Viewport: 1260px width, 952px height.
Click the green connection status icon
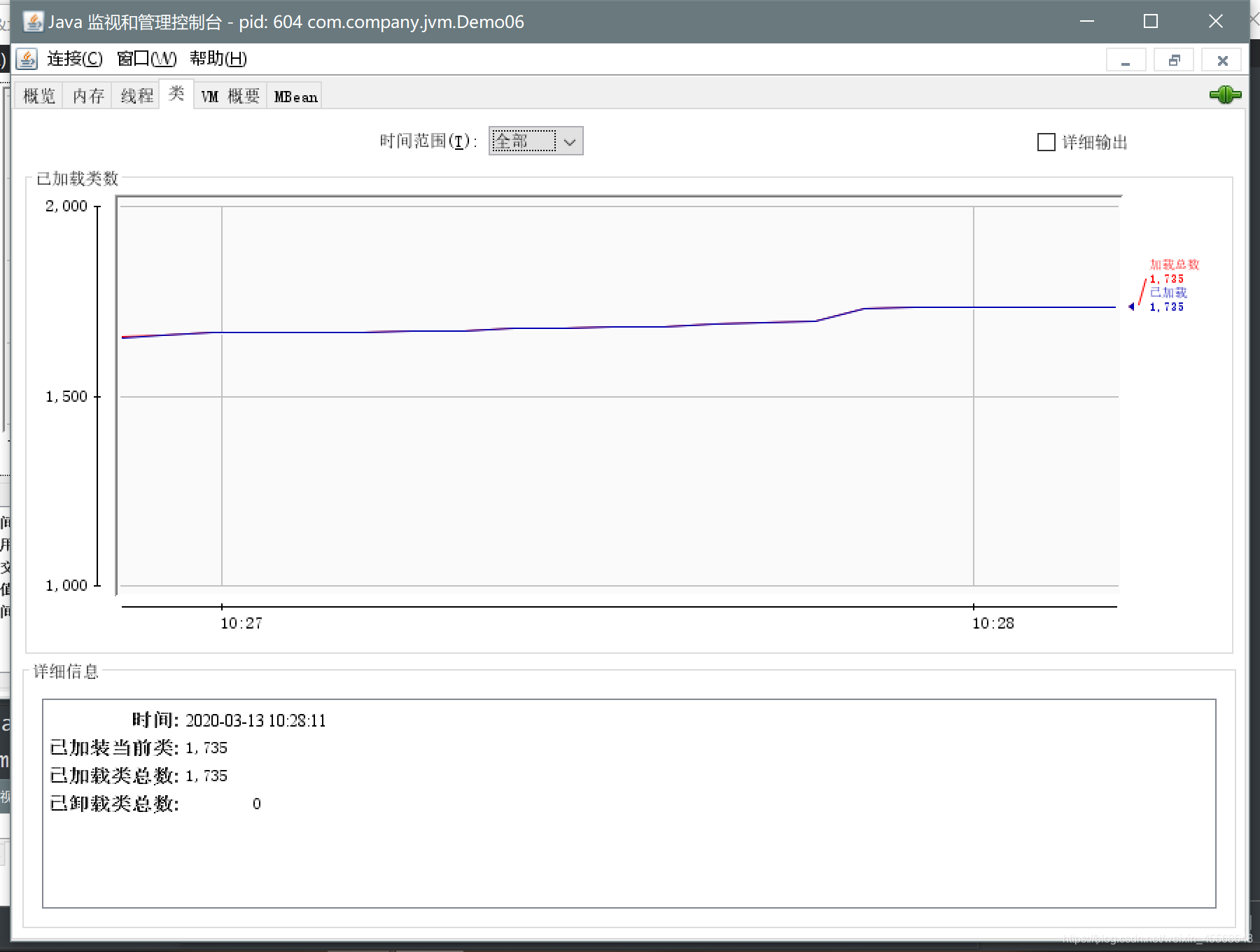click(x=1225, y=94)
